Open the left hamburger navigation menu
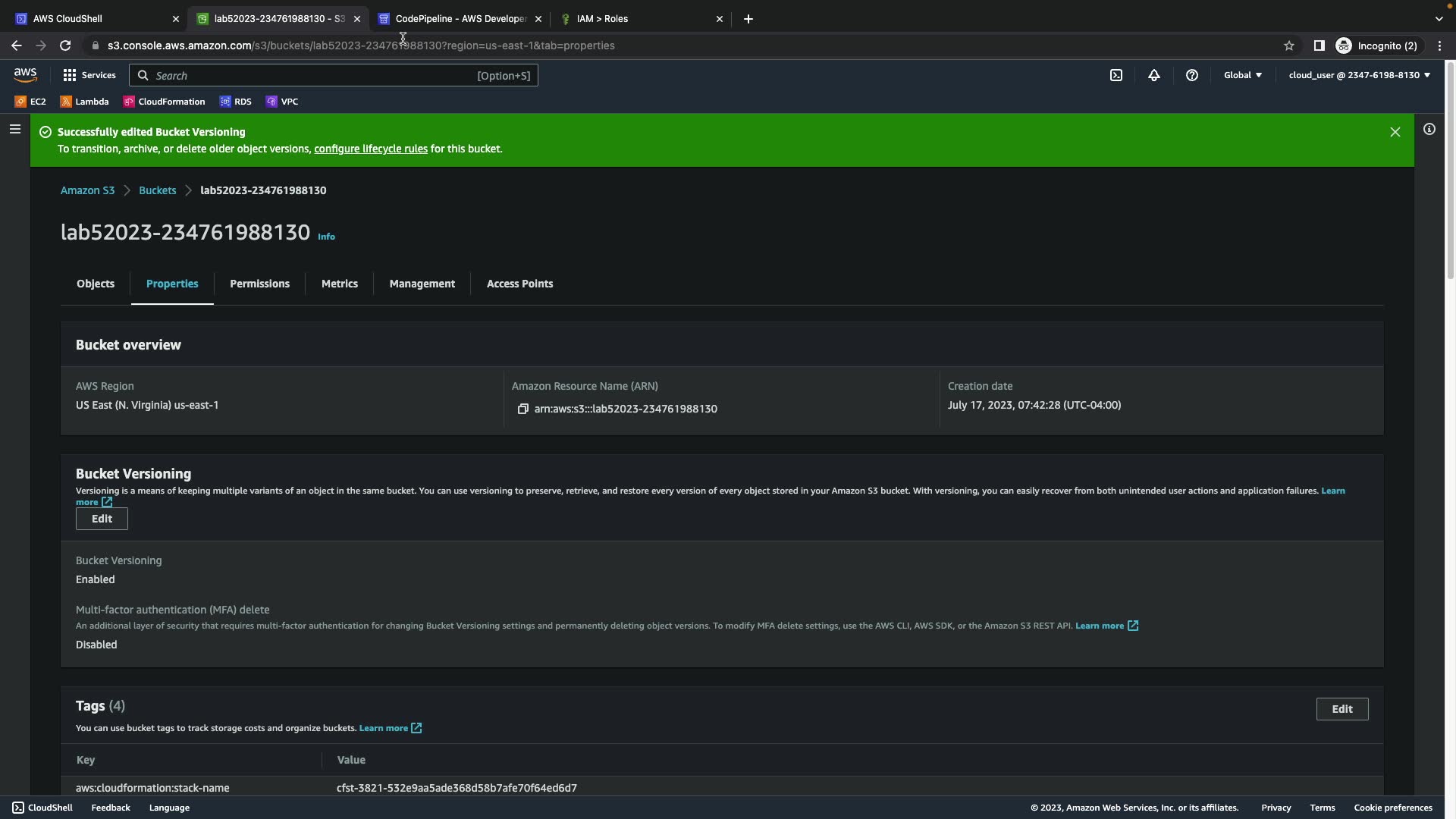The width and height of the screenshot is (1456, 819). [x=14, y=130]
